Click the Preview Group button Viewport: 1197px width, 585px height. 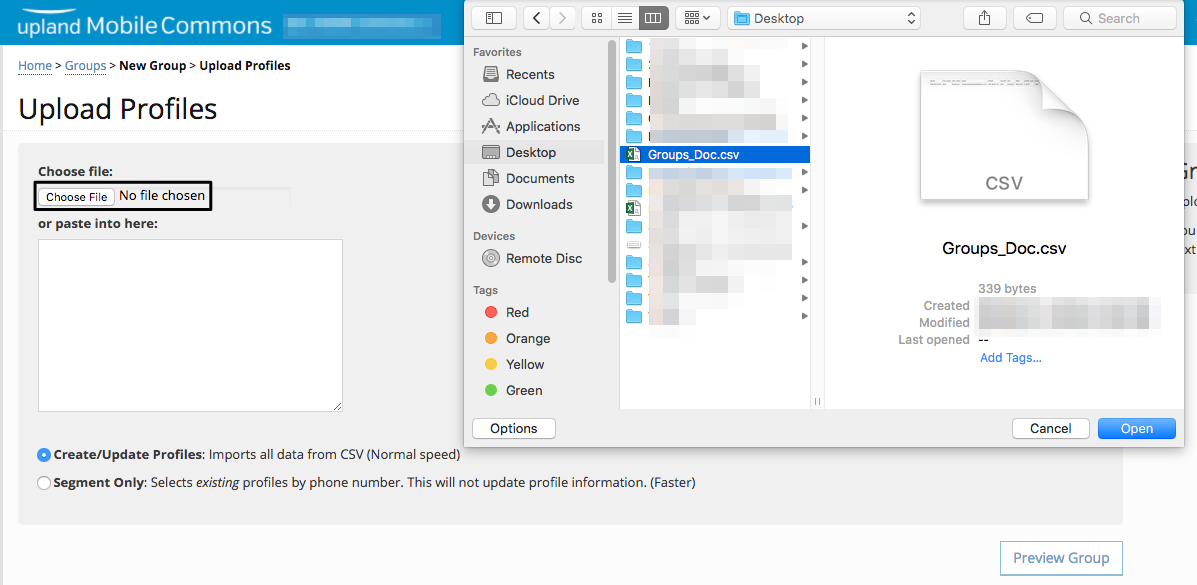[x=1061, y=558]
